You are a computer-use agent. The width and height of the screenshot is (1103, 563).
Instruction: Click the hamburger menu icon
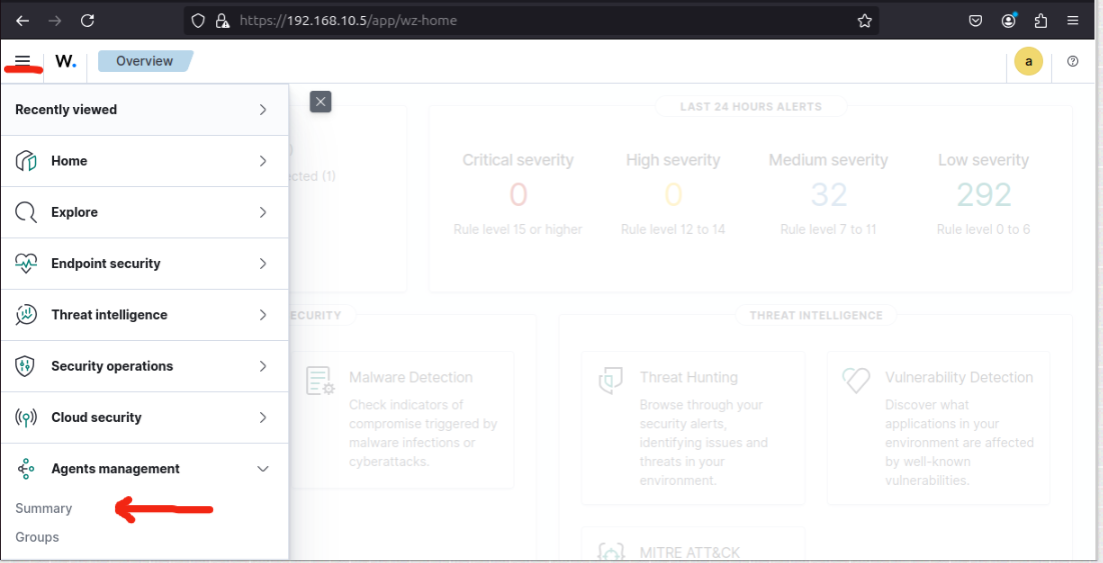(22, 61)
